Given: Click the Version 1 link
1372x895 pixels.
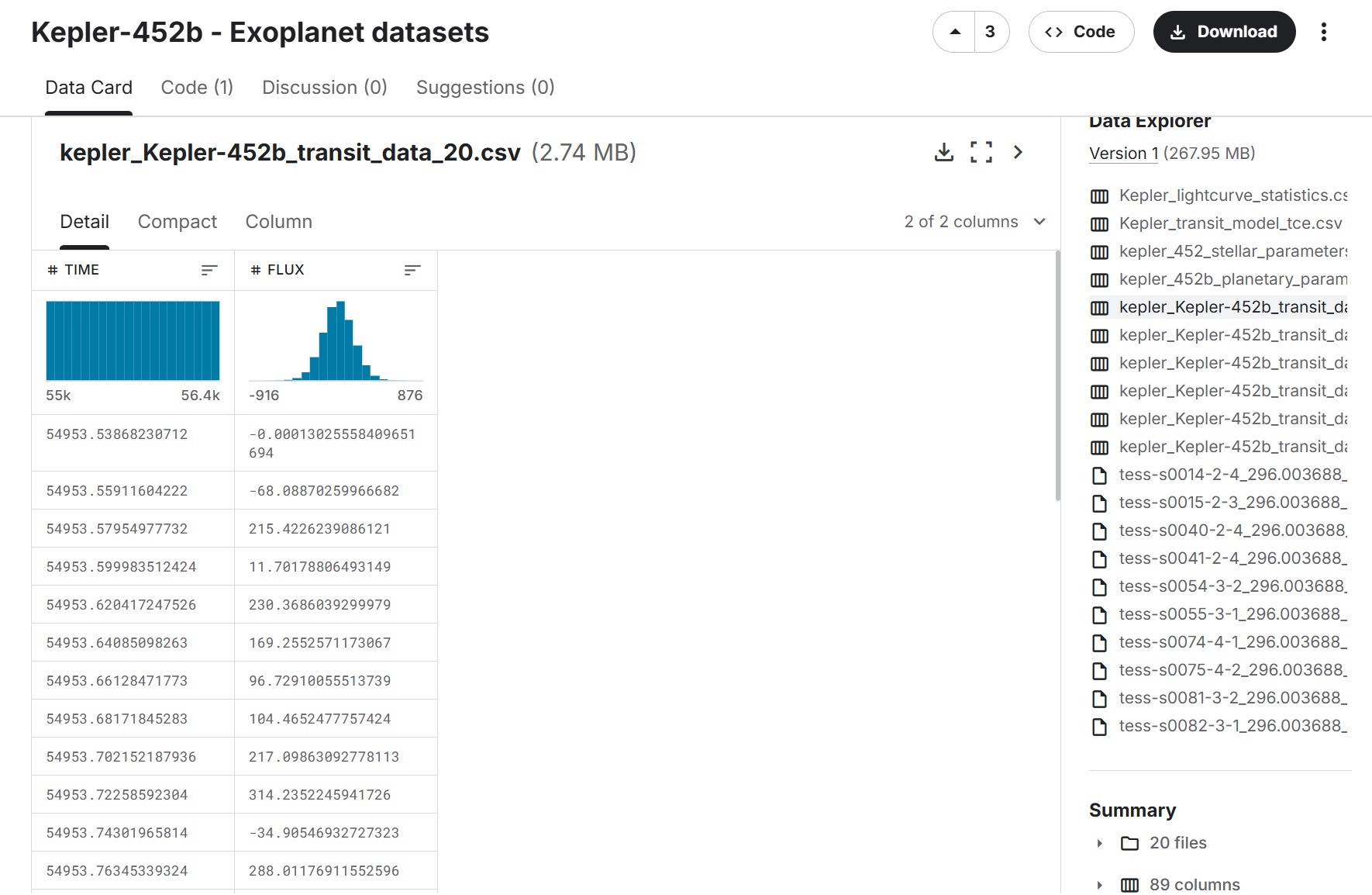Looking at the screenshot, I should click(x=1123, y=154).
